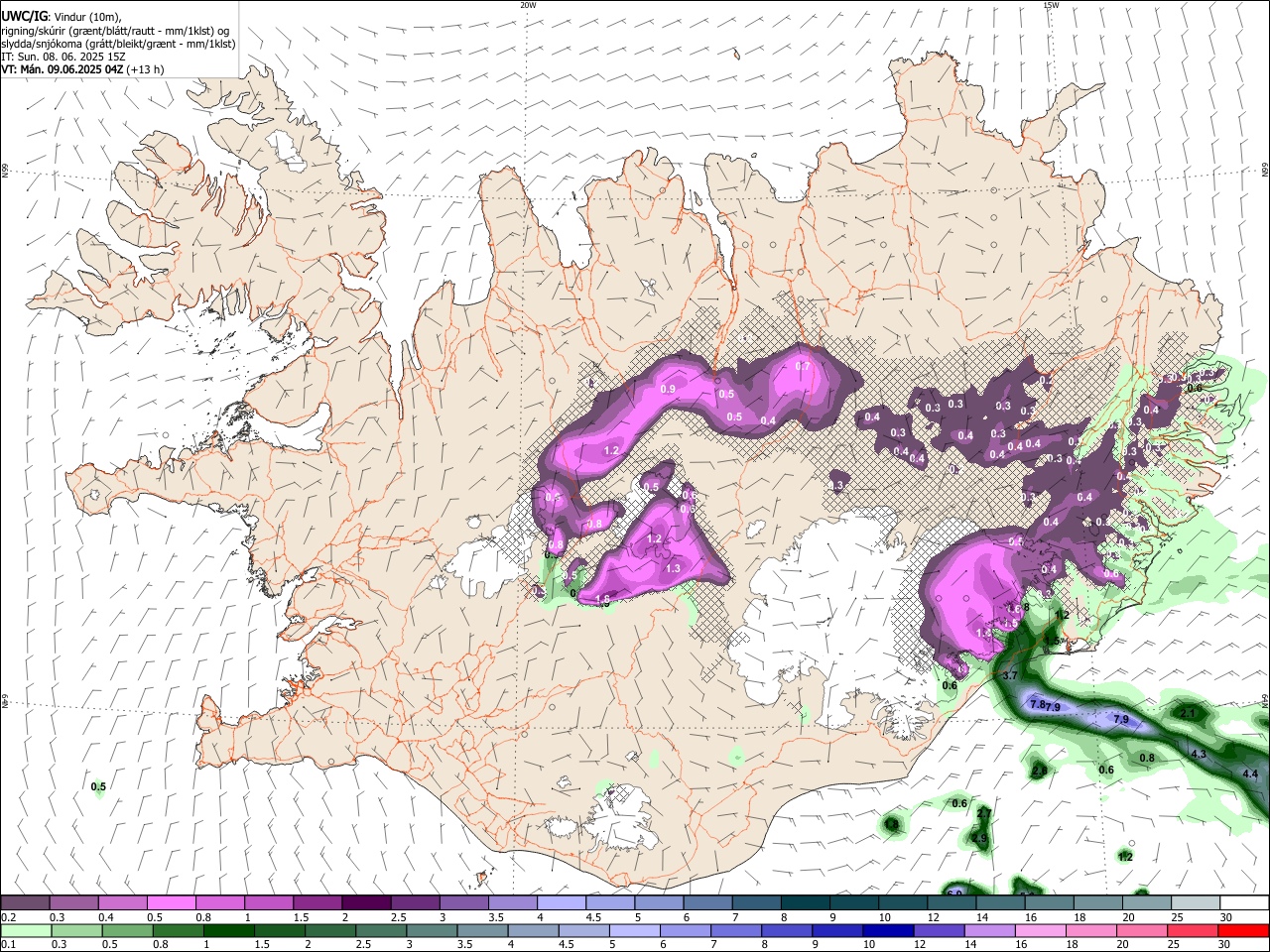Pick the lavender 14 swatch in rain legend
The height and width of the screenshot is (952, 1270).
click(x=990, y=930)
